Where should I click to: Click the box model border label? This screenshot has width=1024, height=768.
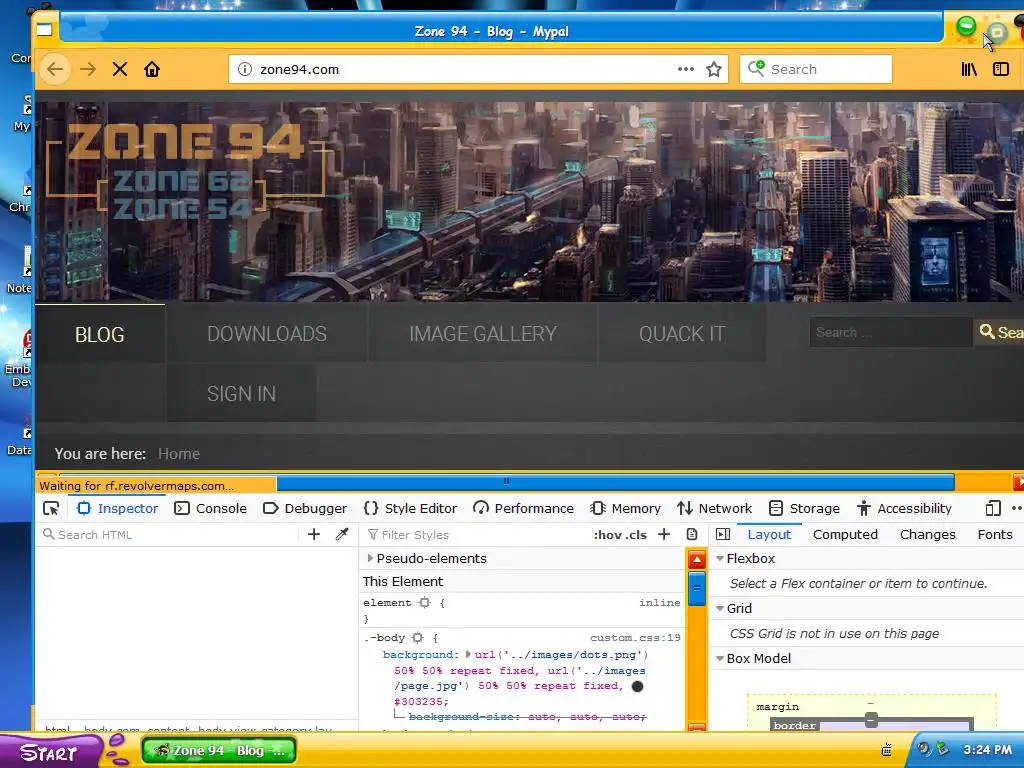click(x=794, y=726)
